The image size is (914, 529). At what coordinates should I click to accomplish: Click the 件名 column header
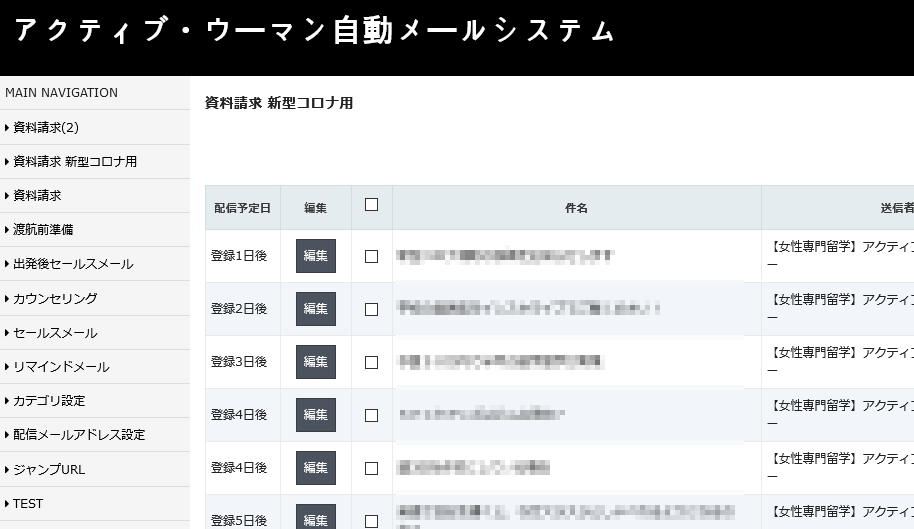(576, 208)
